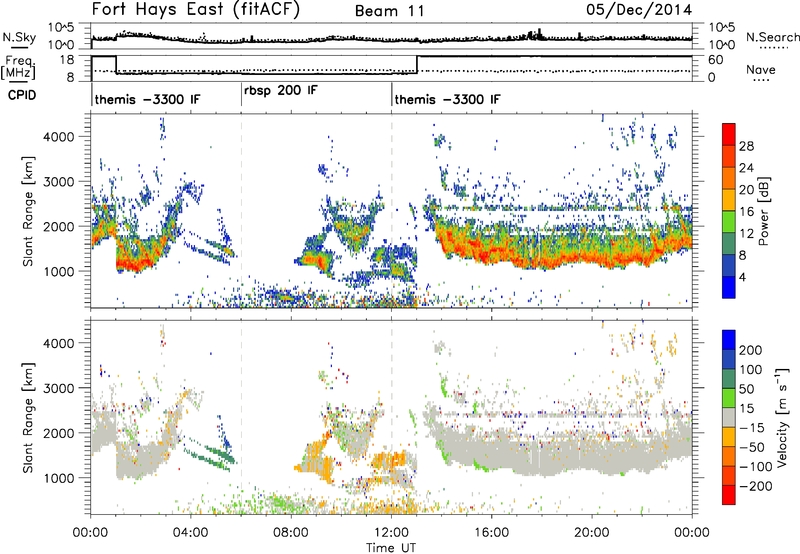Click the '16:00' time axis tick
Image resolution: width=800 pixels, height=554 pixels.
(x=491, y=533)
